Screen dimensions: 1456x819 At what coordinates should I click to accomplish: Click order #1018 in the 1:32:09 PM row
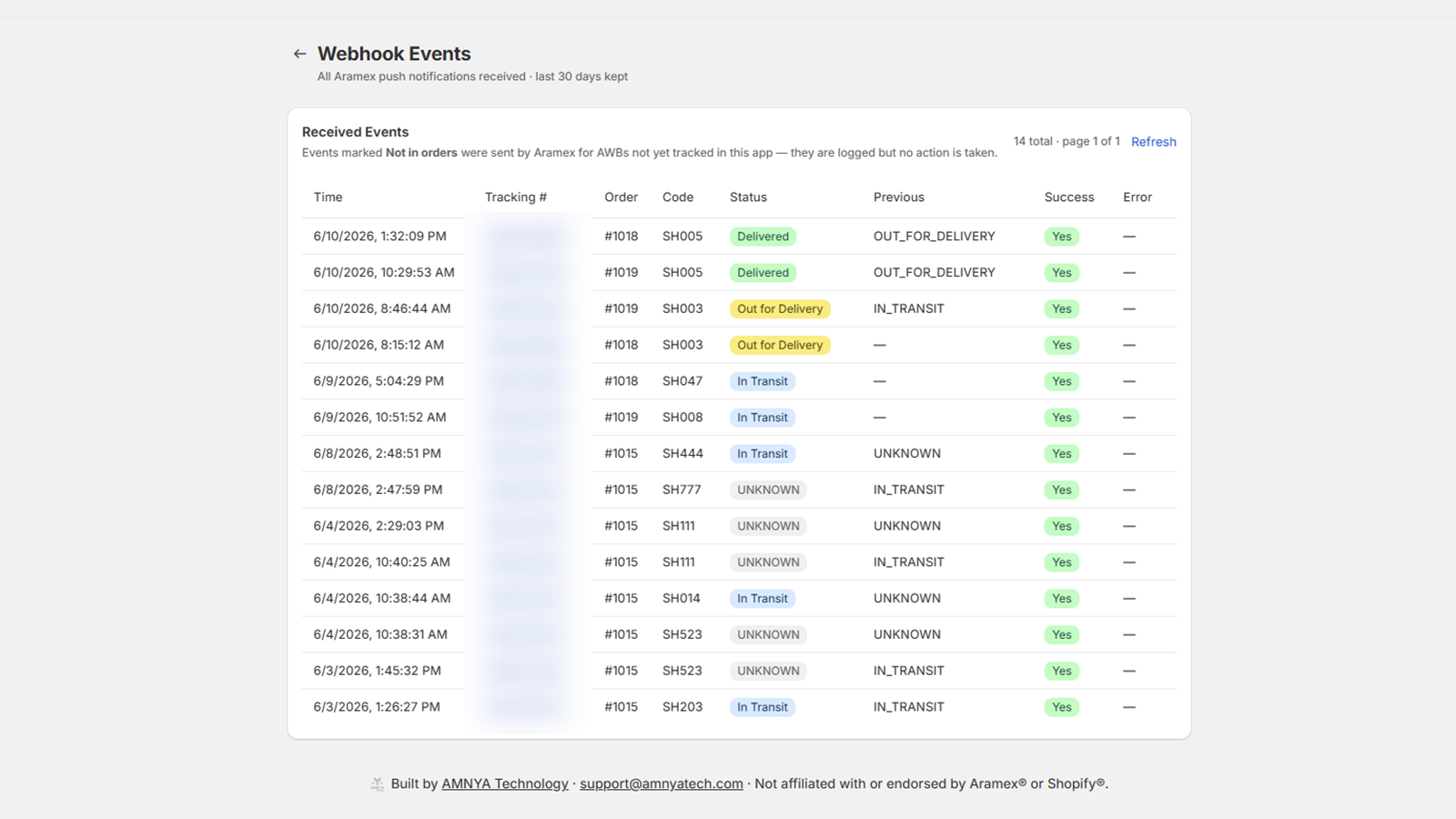[621, 237]
